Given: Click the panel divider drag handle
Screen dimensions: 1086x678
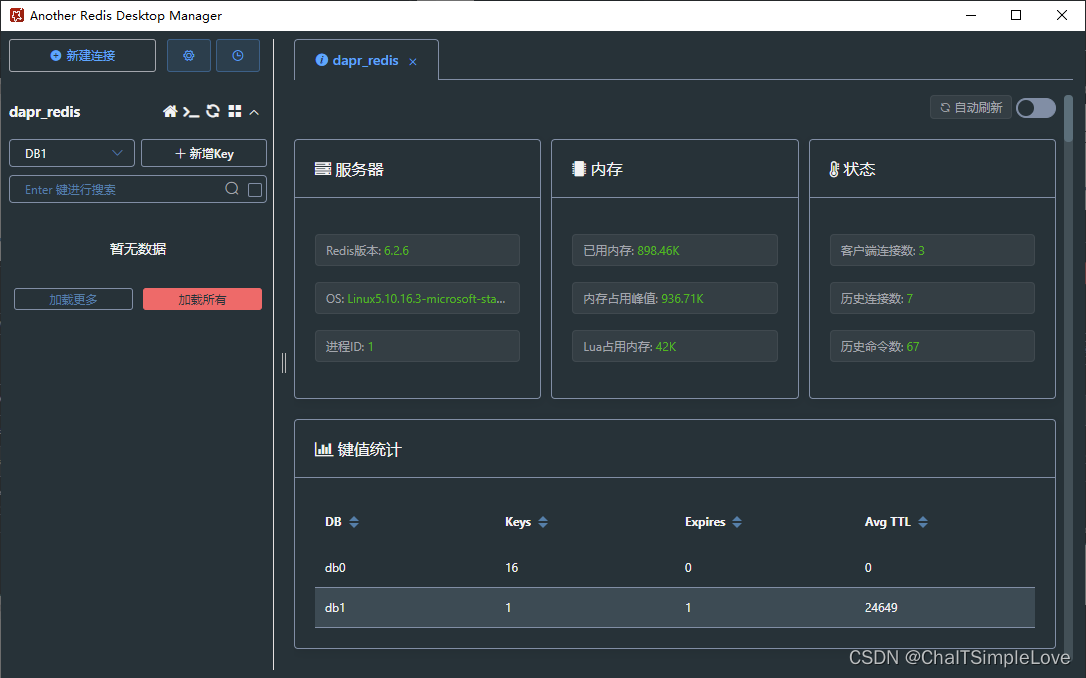Looking at the screenshot, I should click(x=284, y=363).
